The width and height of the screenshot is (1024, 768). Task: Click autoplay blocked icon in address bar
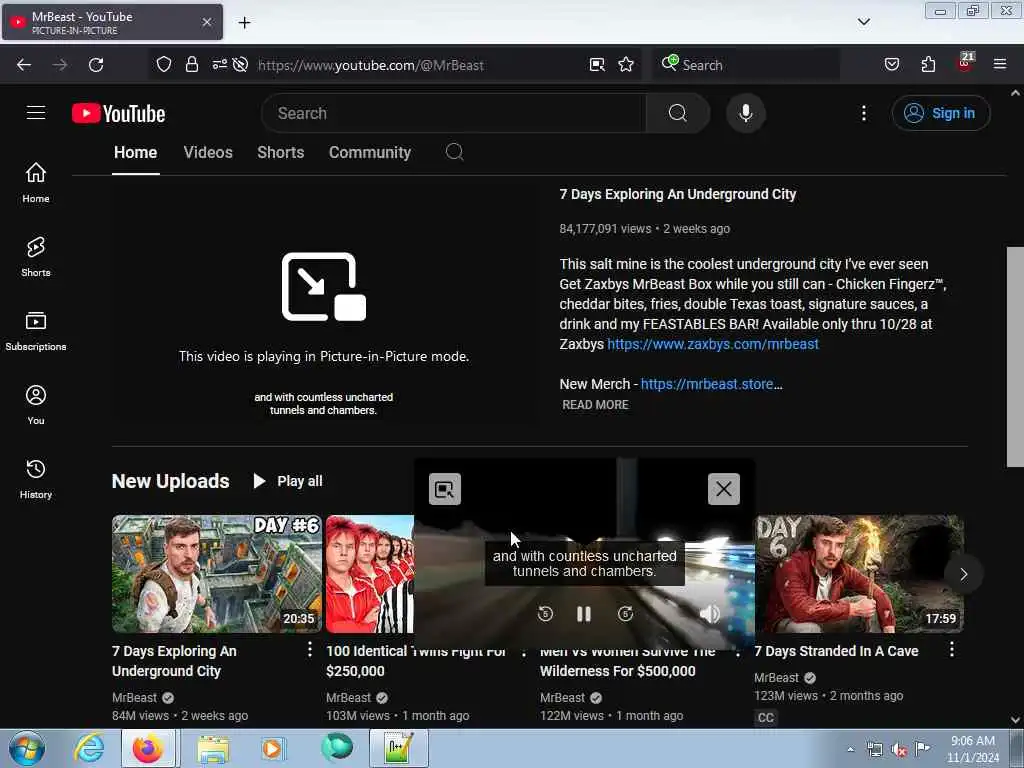tap(240, 65)
